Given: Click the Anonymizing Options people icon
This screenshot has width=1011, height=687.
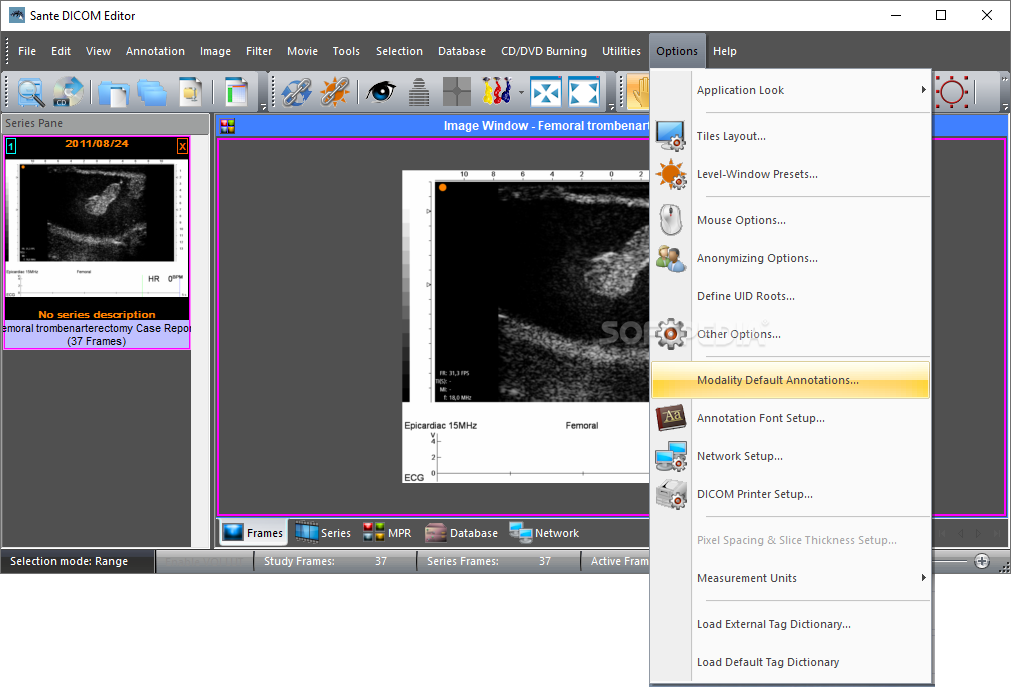Looking at the screenshot, I should click(671, 258).
